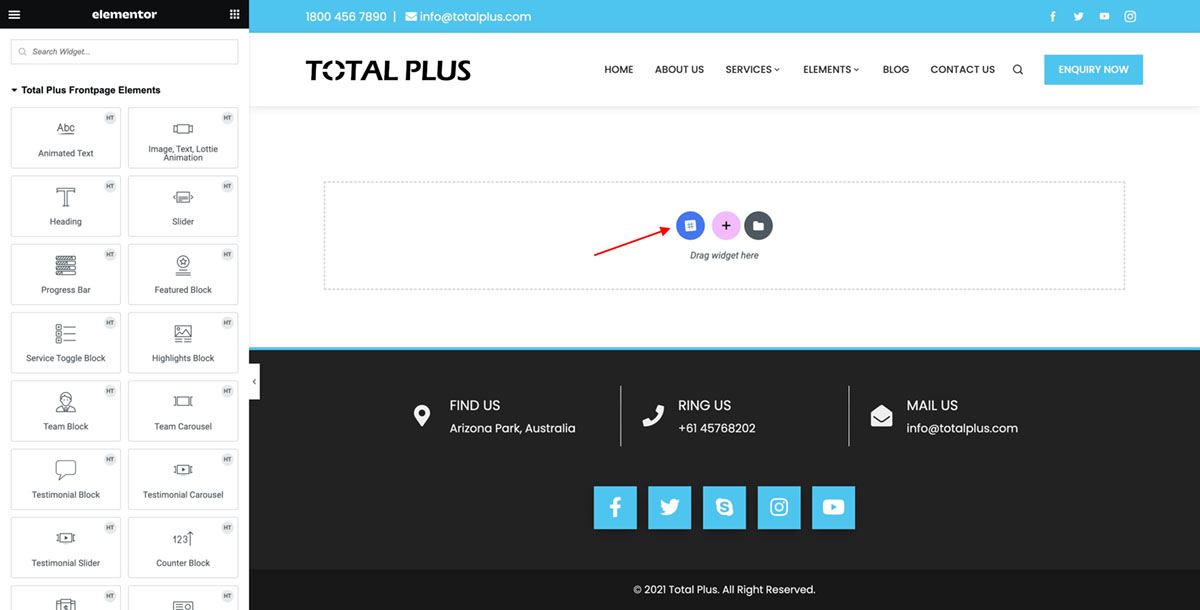Image resolution: width=1200 pixels, height=610 pixels.
Task: Select the Progress Bar widget
Action: pyautogui.click(x=66, y=274)
